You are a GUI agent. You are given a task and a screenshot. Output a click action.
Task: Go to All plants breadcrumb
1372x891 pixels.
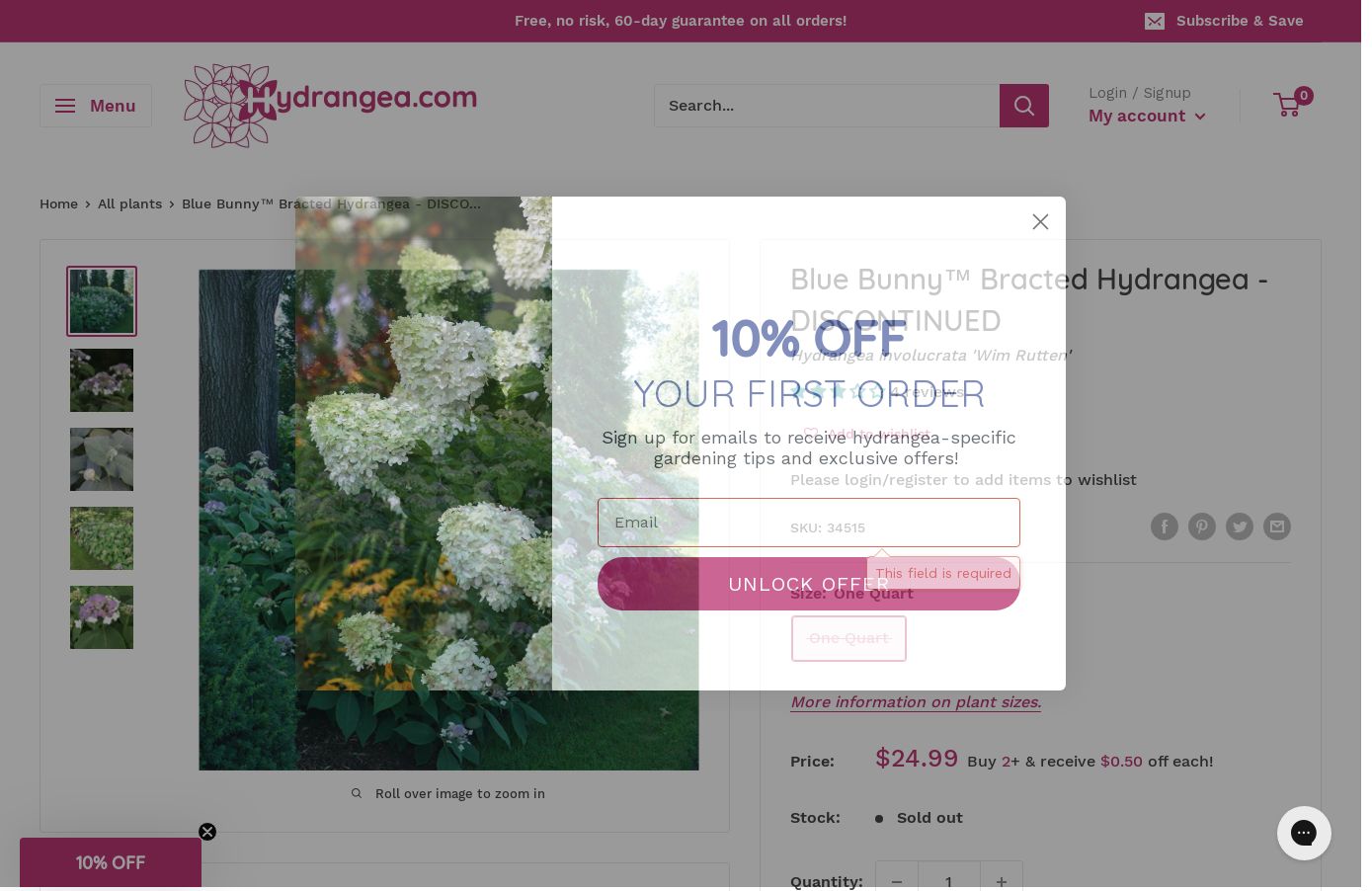129,203
